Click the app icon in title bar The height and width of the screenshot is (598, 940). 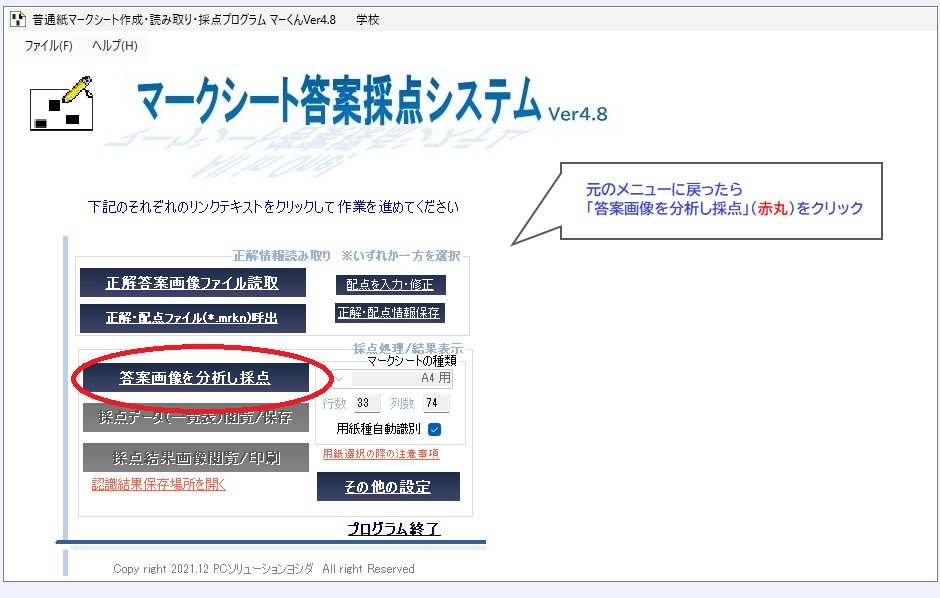(x=17, y=20)
